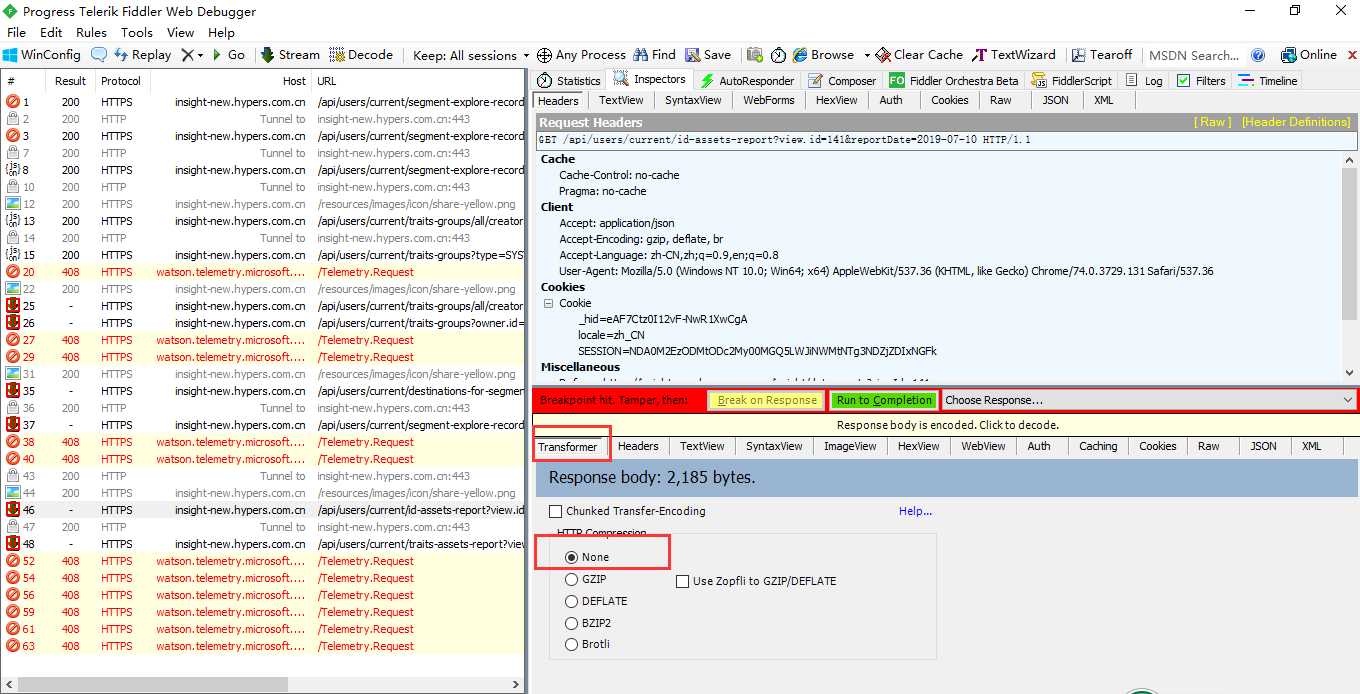Open response Transformer tab
Image resolution: width=1360 pixels, height=694 pixels.
568,447
